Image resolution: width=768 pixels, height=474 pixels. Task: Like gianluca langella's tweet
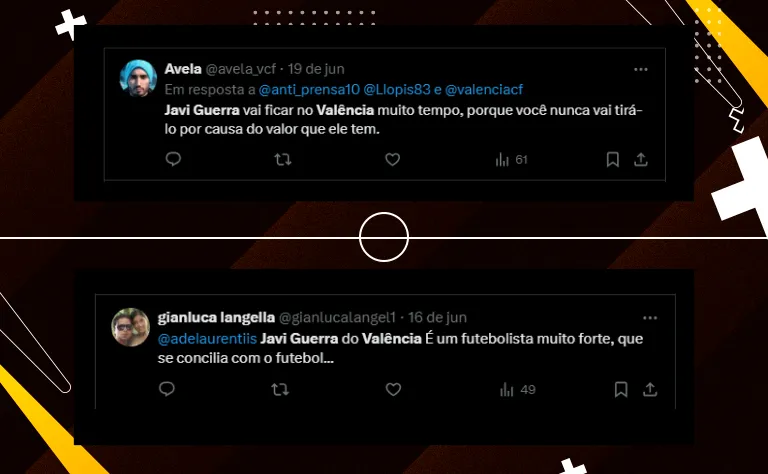393,389
